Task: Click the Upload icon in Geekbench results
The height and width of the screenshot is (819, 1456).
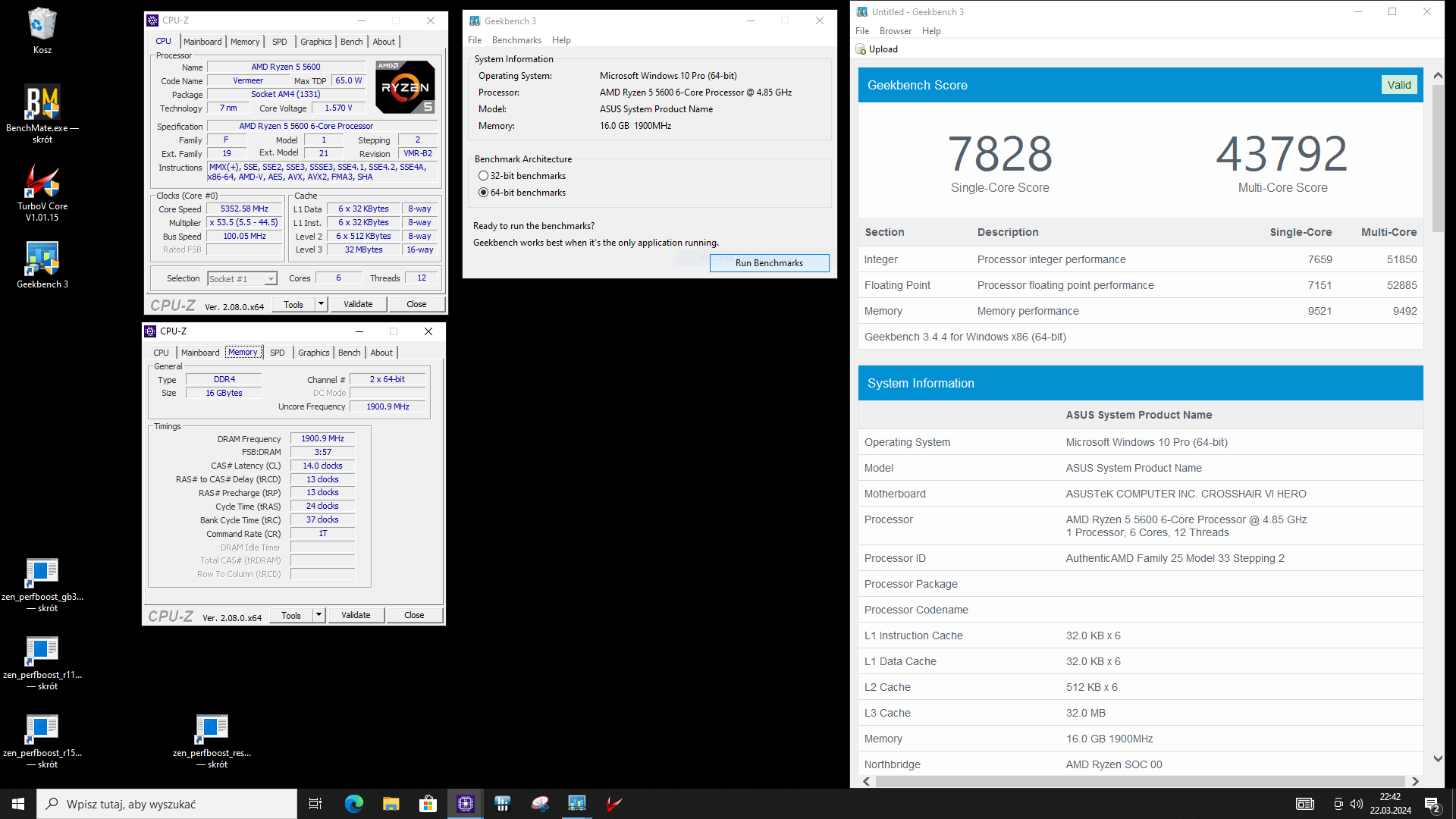Action: pyautogui.click(x=861, y=49)
